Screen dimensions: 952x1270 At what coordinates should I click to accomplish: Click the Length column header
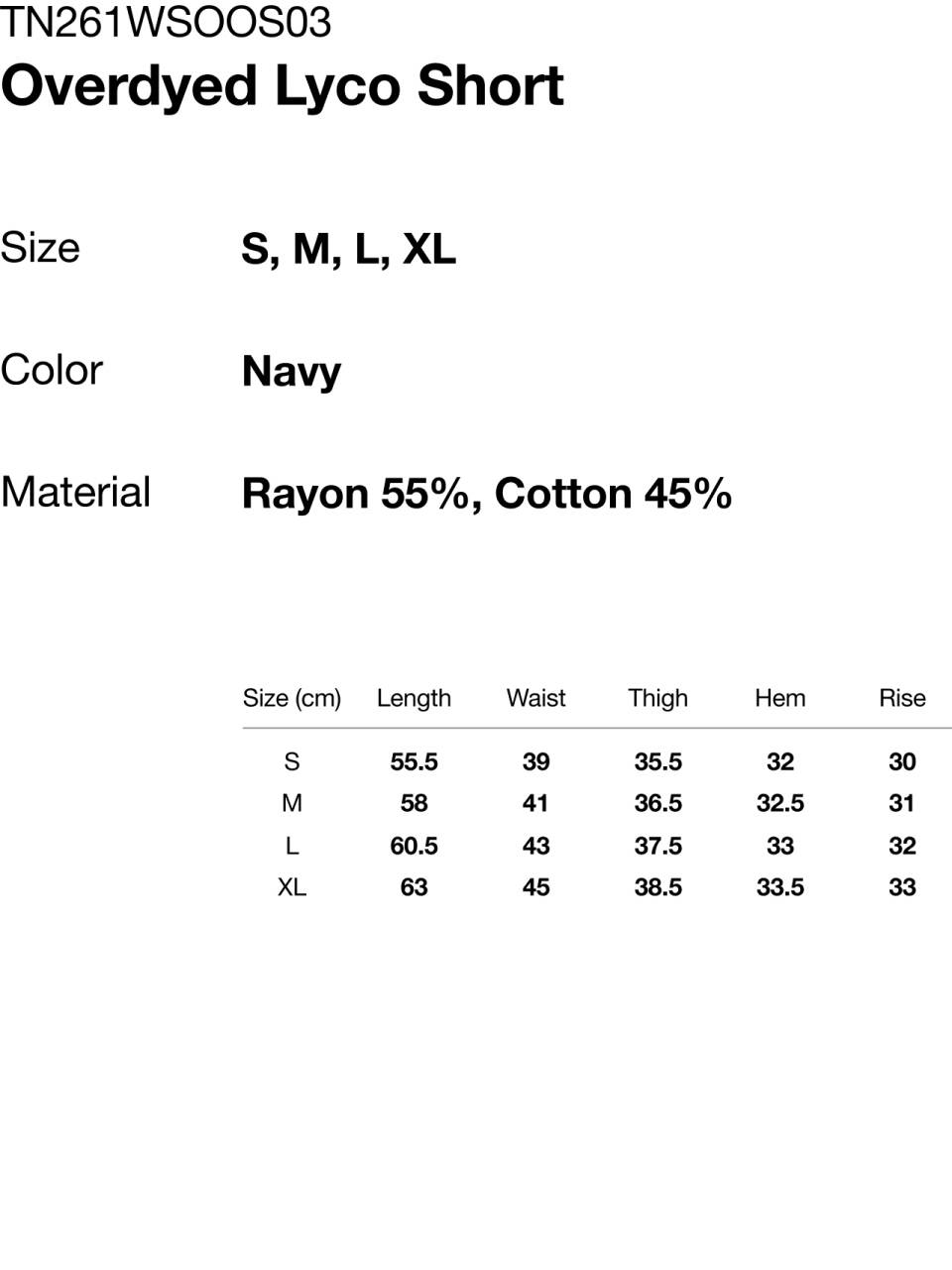point(414,699)
